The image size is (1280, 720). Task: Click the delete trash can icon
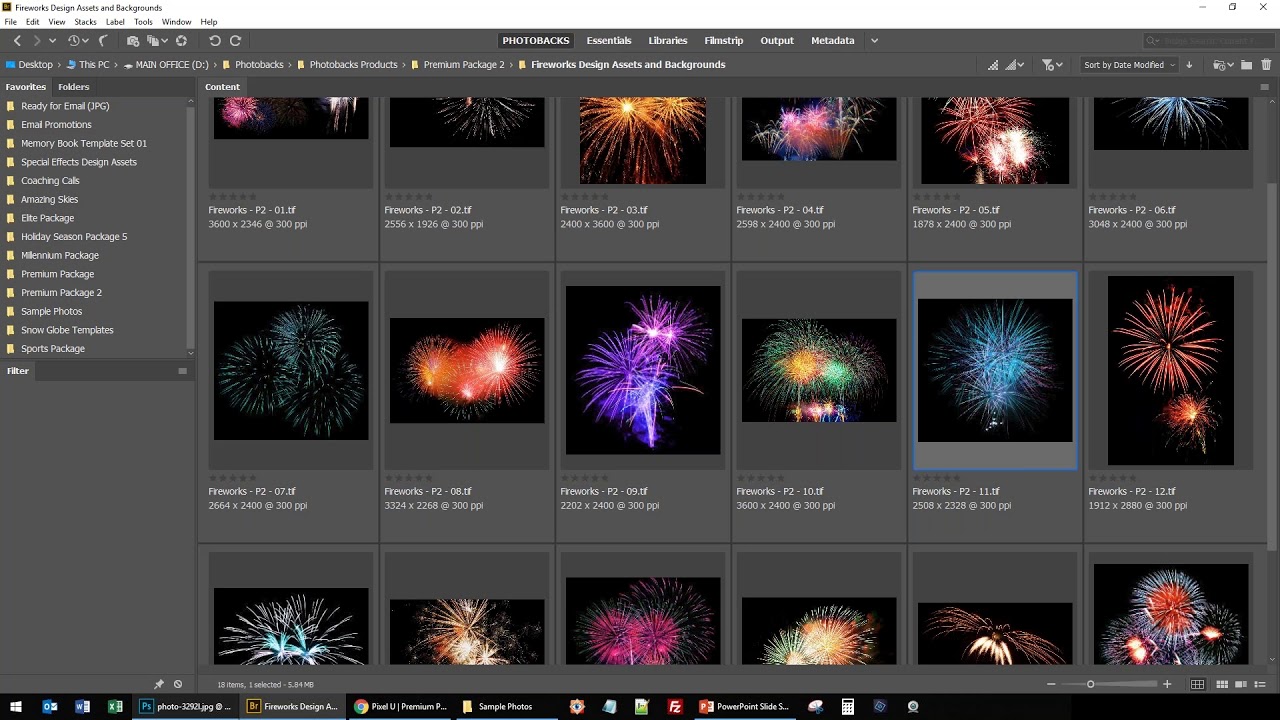point(1266,65)
